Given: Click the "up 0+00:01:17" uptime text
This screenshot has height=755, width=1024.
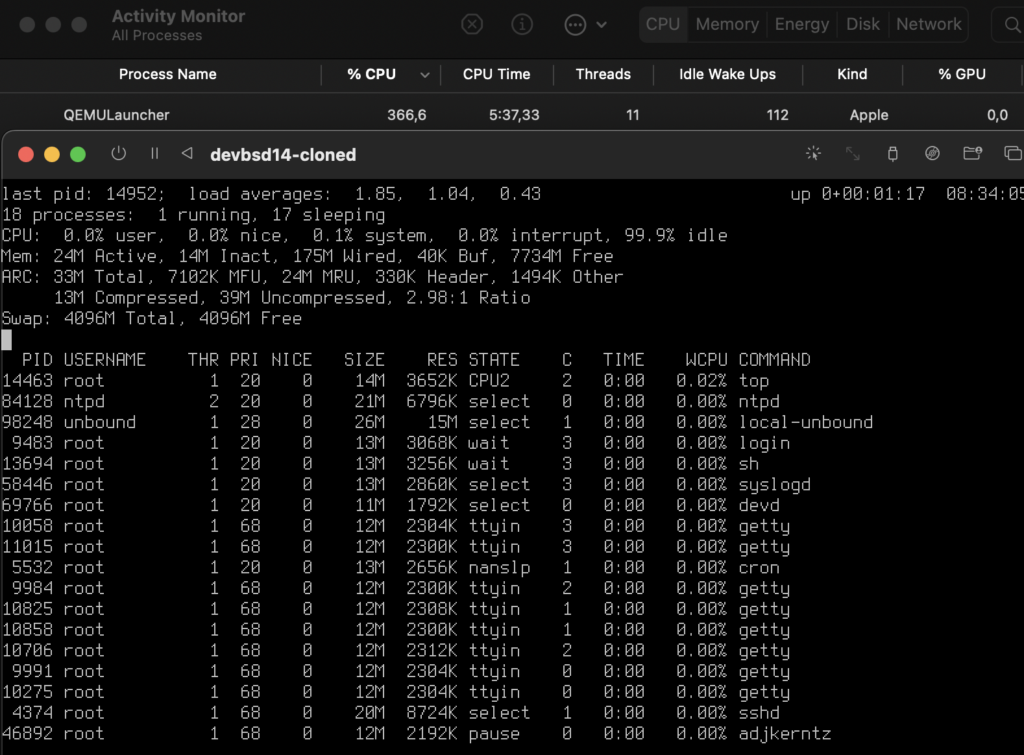Looking at the screenshot, I should click(x=857, y=194).
